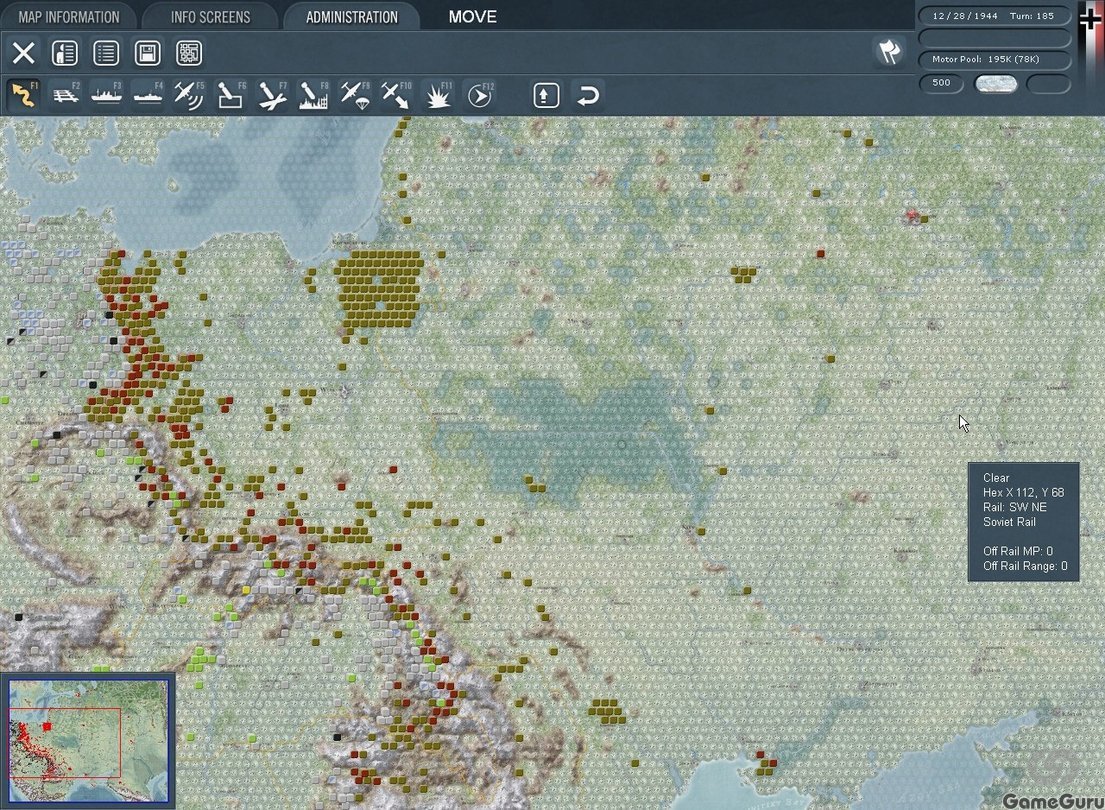Viewport: 1105px width, 810px height.
Task: Select the F11 explosion mode icon
Action: (438, 95)
